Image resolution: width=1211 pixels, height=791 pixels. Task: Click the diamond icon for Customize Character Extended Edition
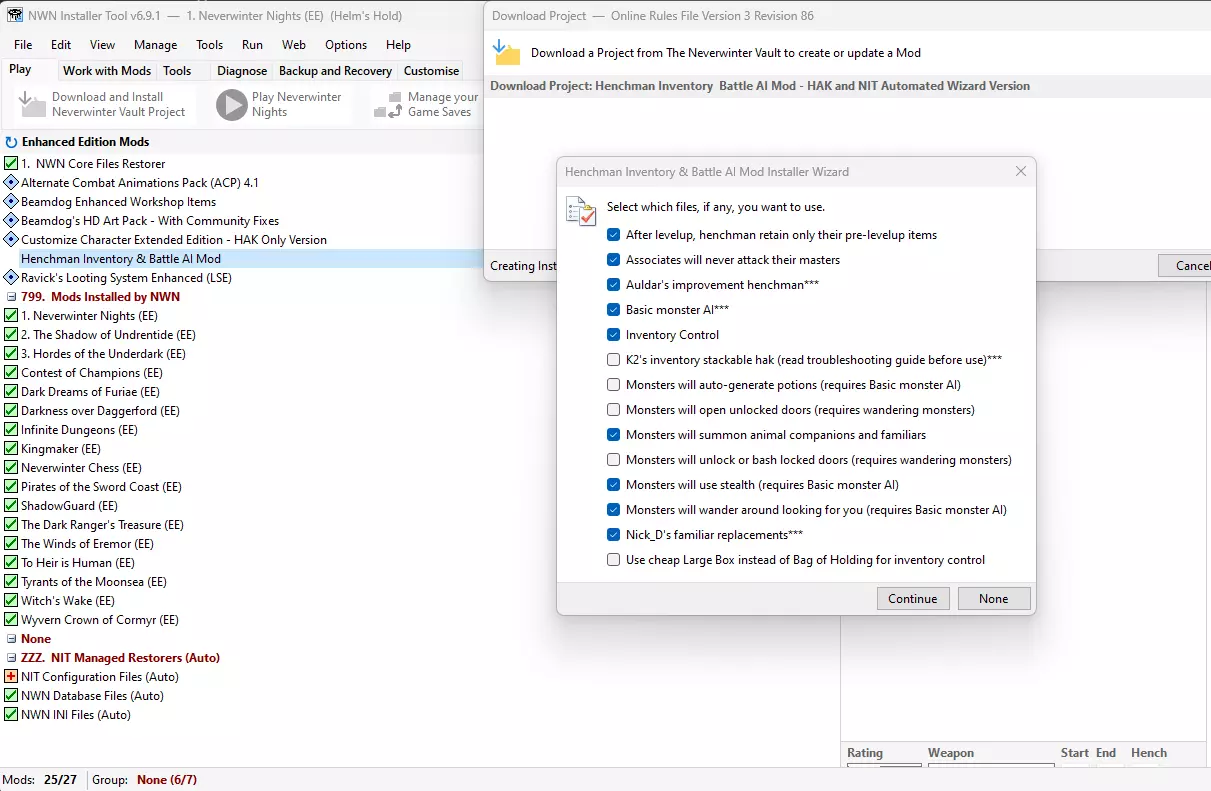(x=12, y=240)
